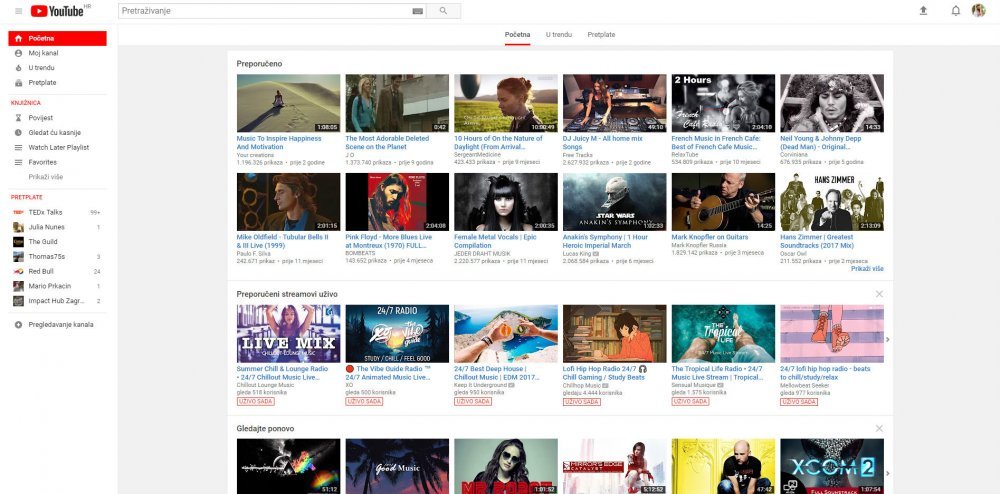Image resolution: width=1000 pixels, height=494 pixels.
Task: Play the French Cafe 2 Hours thumbnail
Action: [x=723, y=103]
